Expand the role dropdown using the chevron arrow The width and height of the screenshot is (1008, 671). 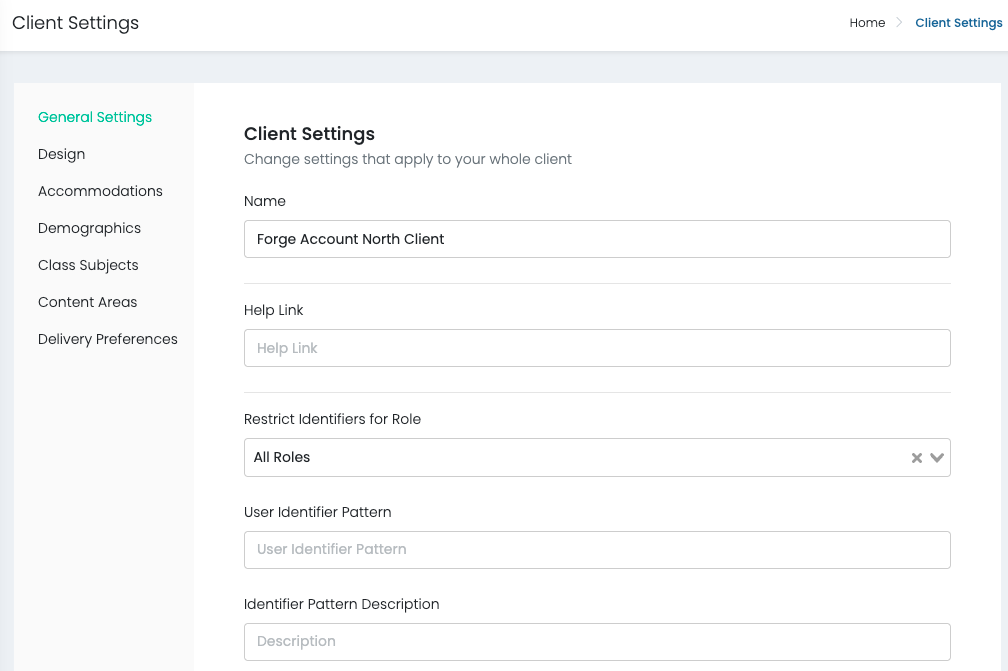point(937,458)
